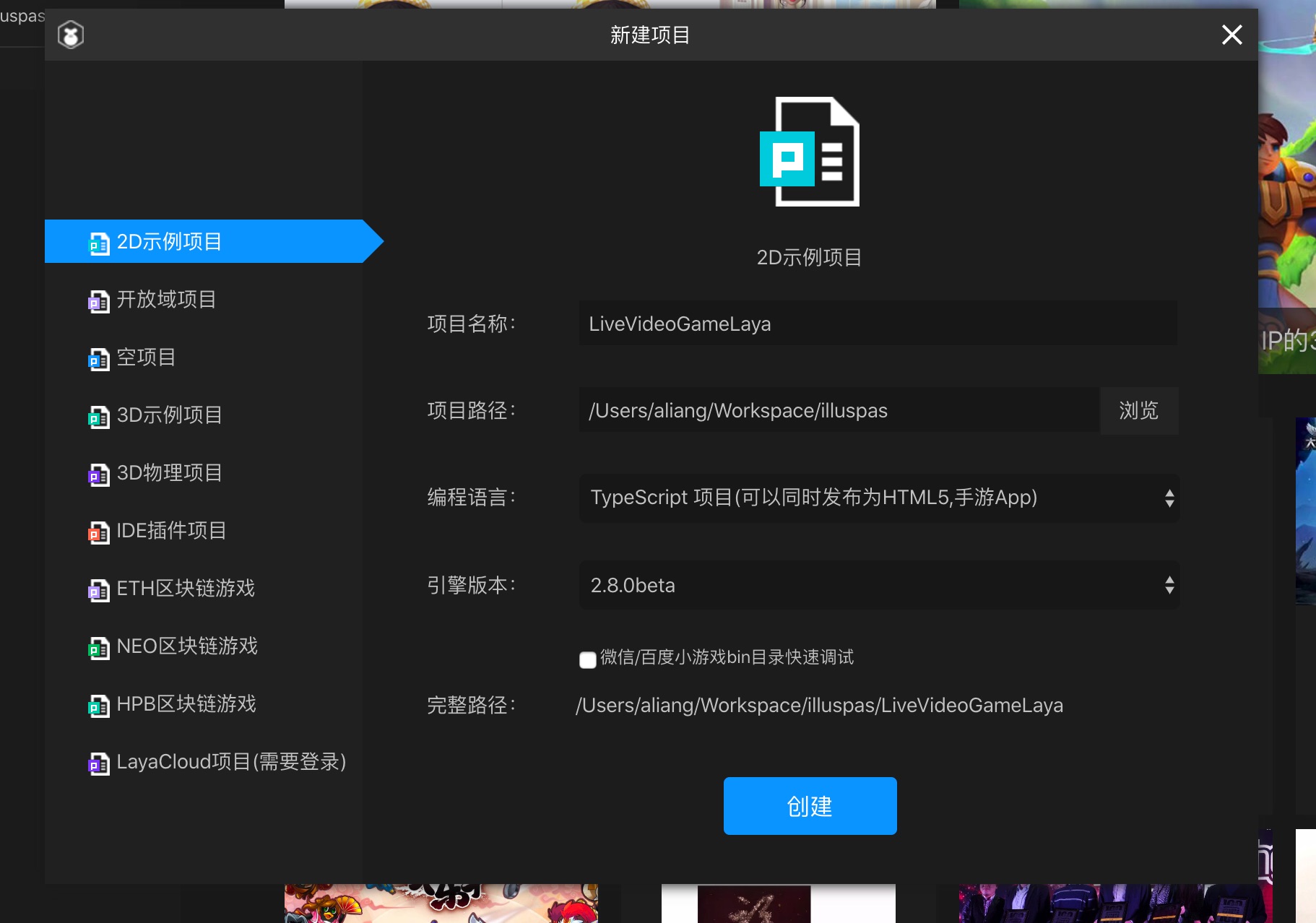Click the 浏览 browse button
1316x923 pixels.
pos(1139,410)
